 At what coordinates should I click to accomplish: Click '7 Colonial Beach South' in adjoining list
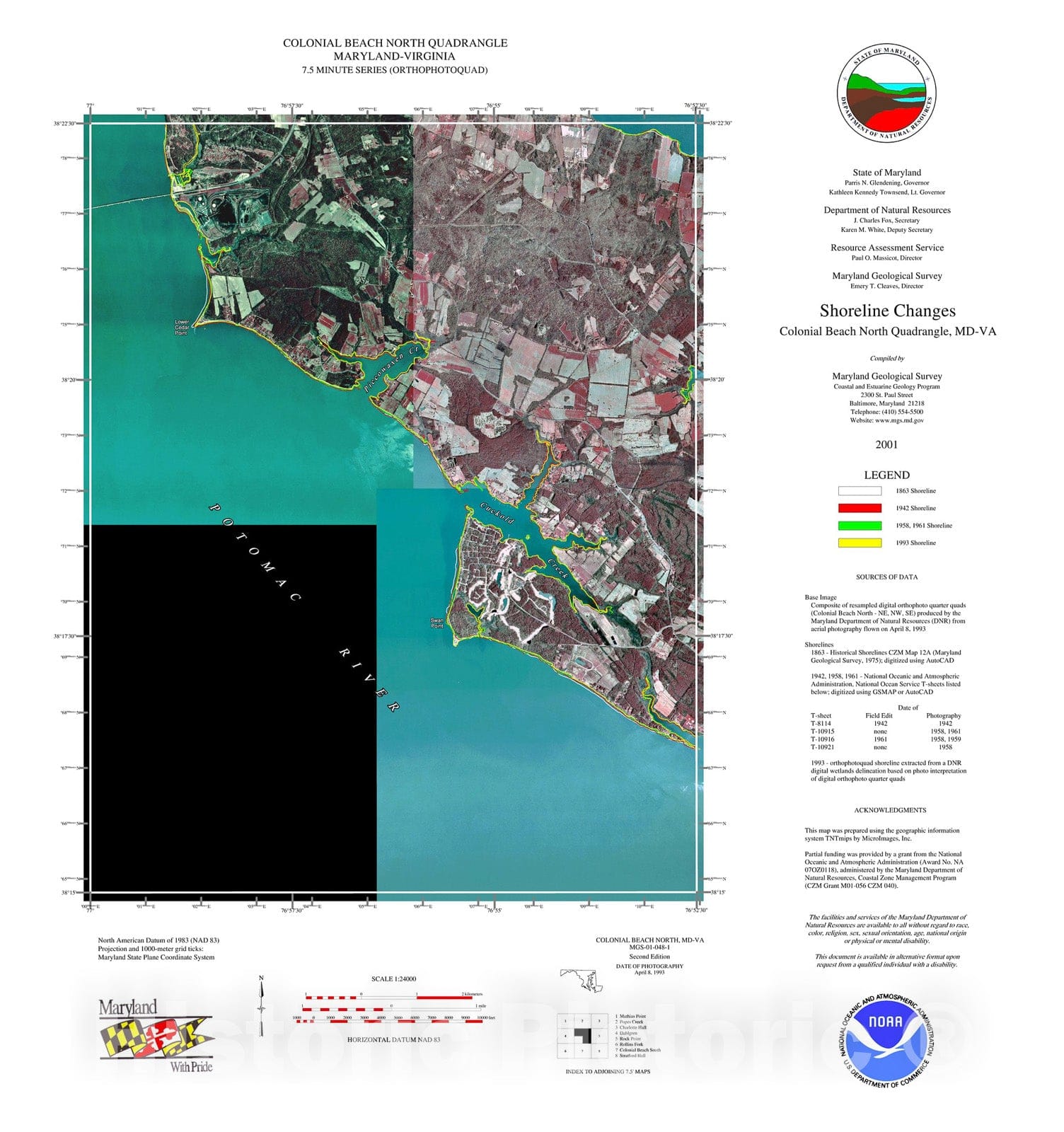(638, 1050)
